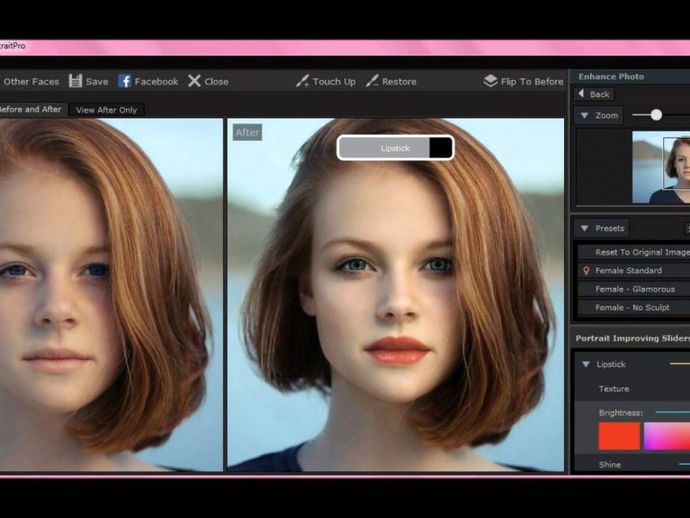The height and width of the screenshot is (518, 690).
Task: Pick the red lipstick color swatch
Action: (x=619, y=436)
